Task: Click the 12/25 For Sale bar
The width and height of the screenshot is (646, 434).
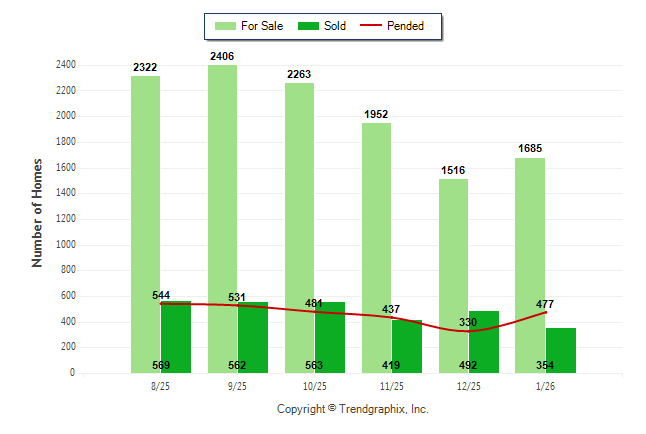Action: (453, 250)
